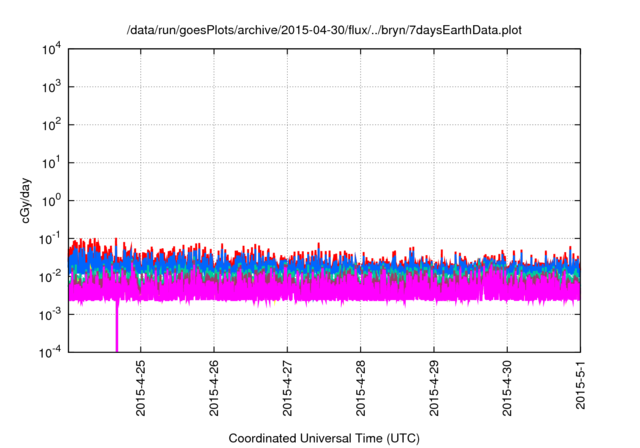Click the 2015-5-1 date tick label
Image resolution: width=640 pixels, height=448 pixels.
click(580, 385)
